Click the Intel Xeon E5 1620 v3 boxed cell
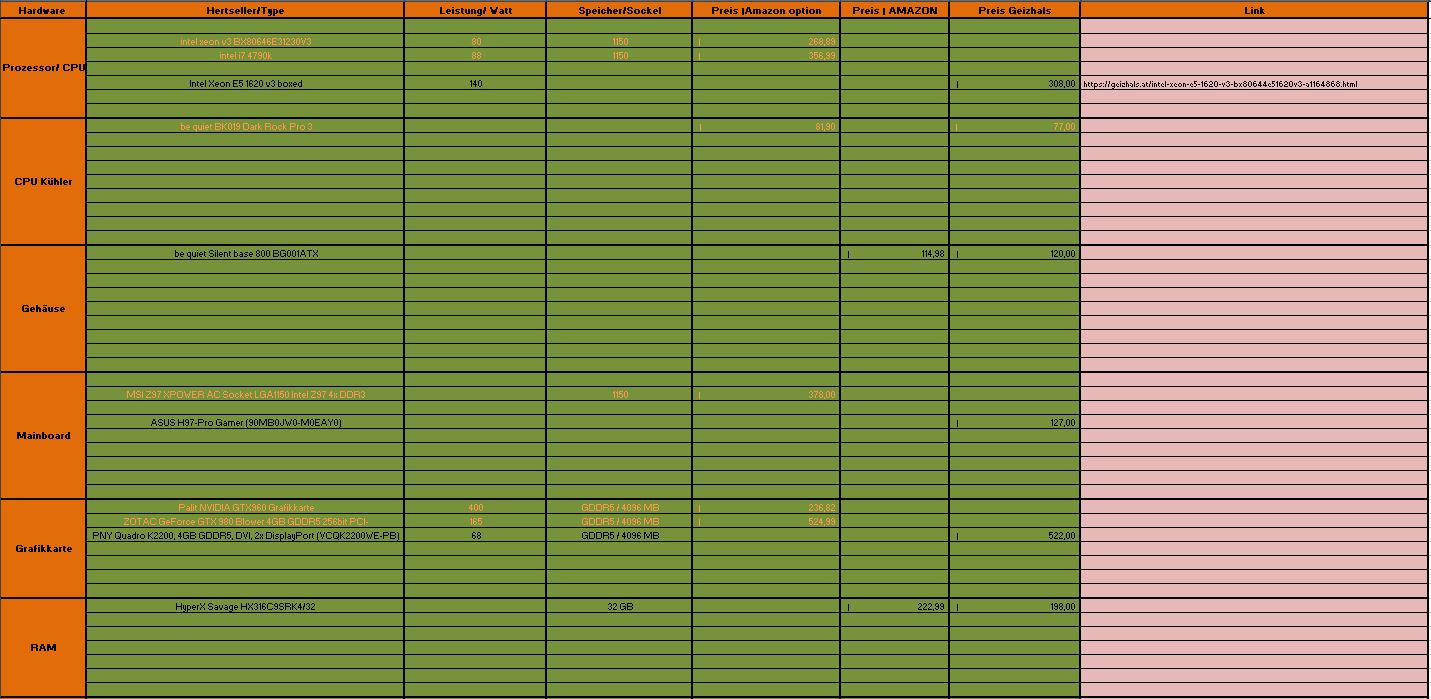The image size is (1431, 699). pyautogui.click(x=245, y=84)
